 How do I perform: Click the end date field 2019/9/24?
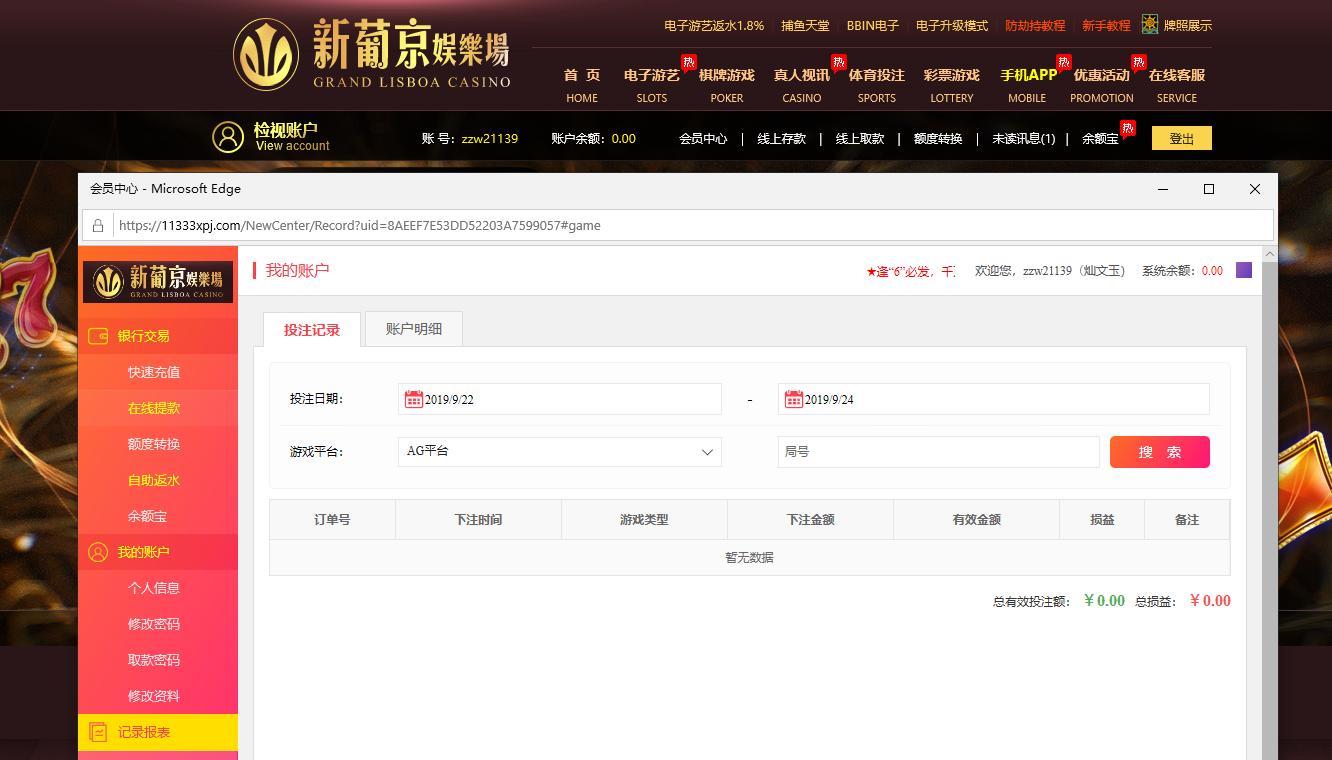(994, 399)
